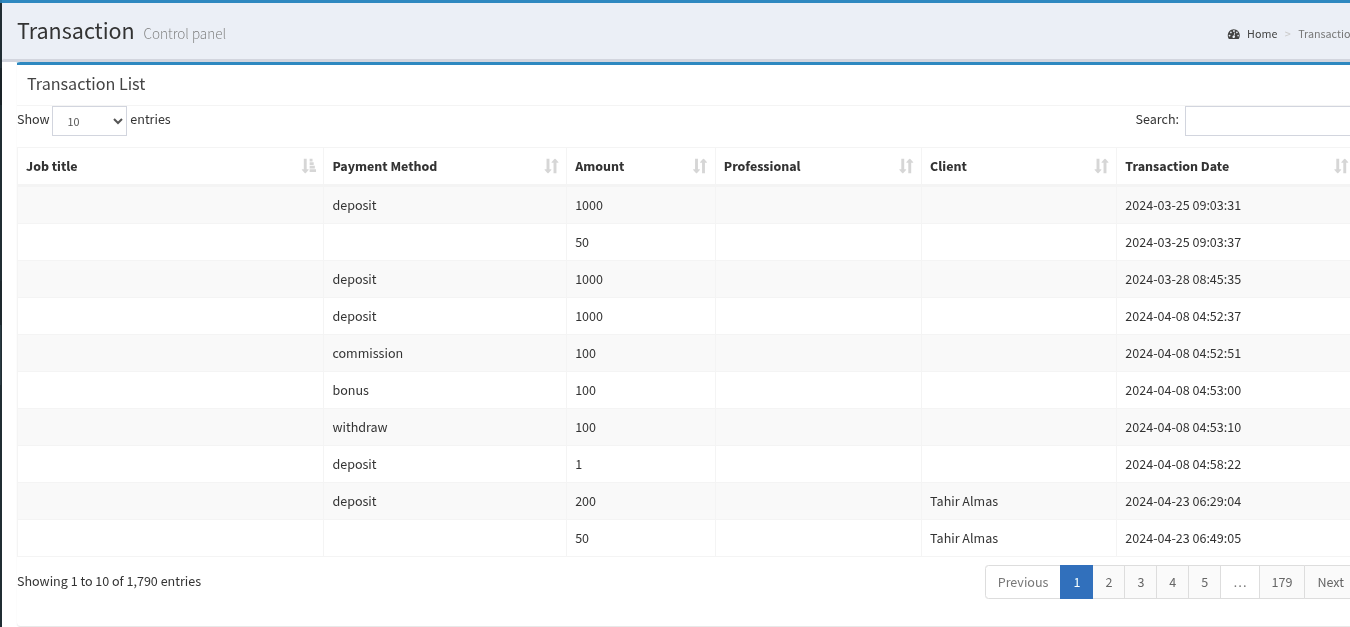Click the Home dashboard icon in breadcrumb
The height and width of the screenshot is (627, 1350).
[x=1234, y=34]
